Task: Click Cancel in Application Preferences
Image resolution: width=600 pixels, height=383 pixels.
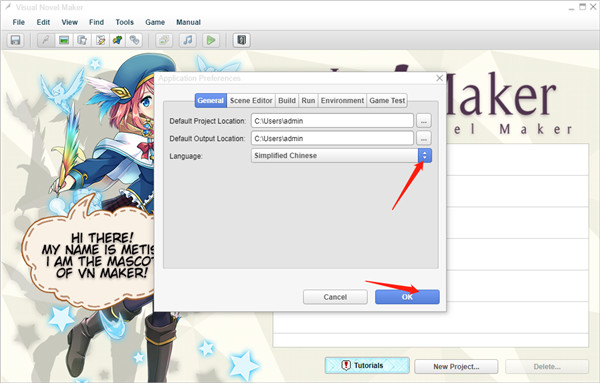Action: click(335, 297)
